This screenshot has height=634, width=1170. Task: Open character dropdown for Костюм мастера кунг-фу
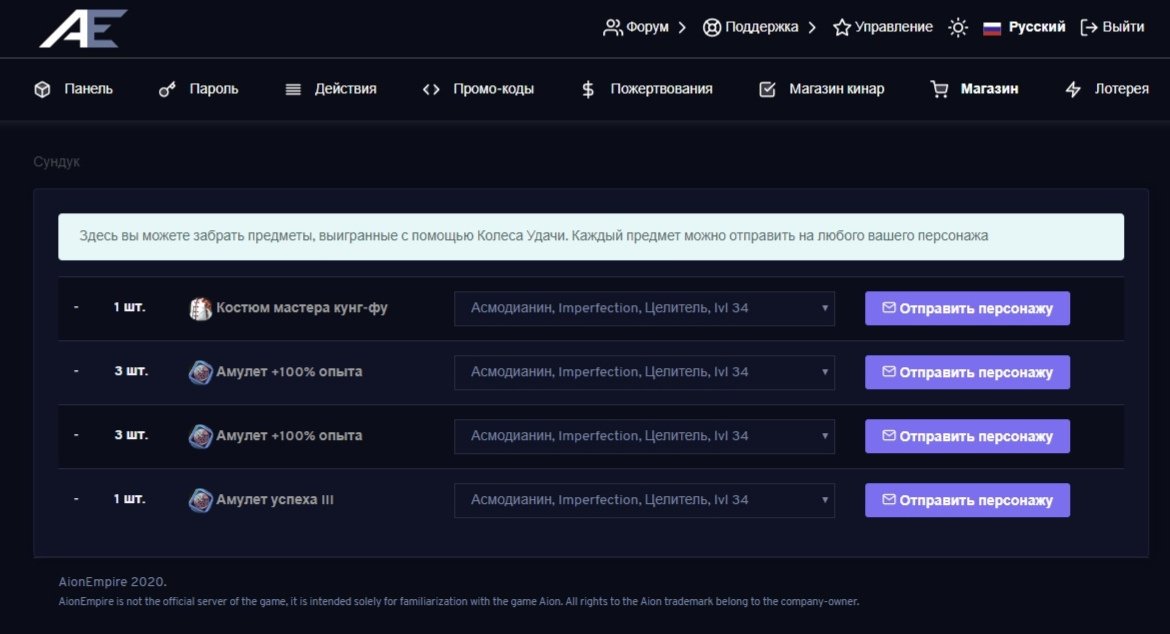pos(644,308)
